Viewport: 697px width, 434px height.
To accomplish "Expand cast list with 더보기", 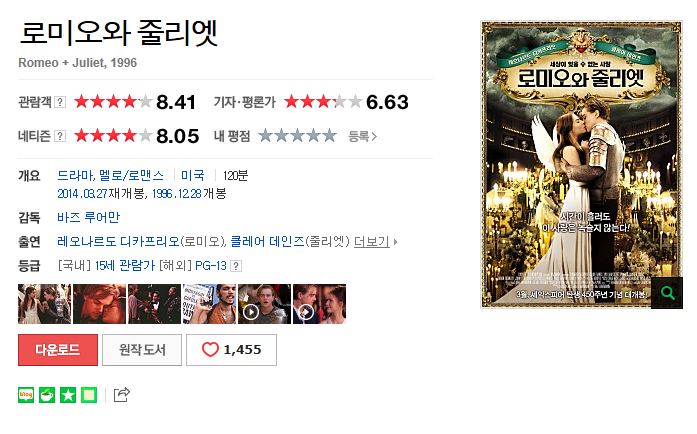I will (375, 242).
